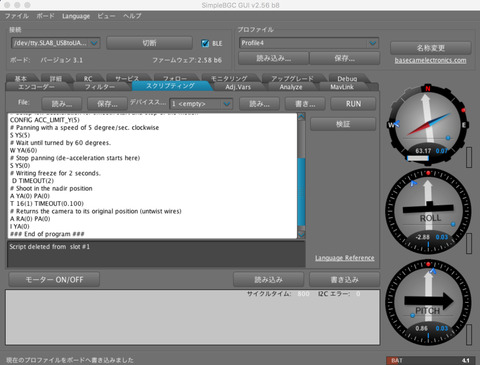Screen dimensions: 480x365
Task: Click the サイクルタイム cycle time label
Action: (269, 294)
